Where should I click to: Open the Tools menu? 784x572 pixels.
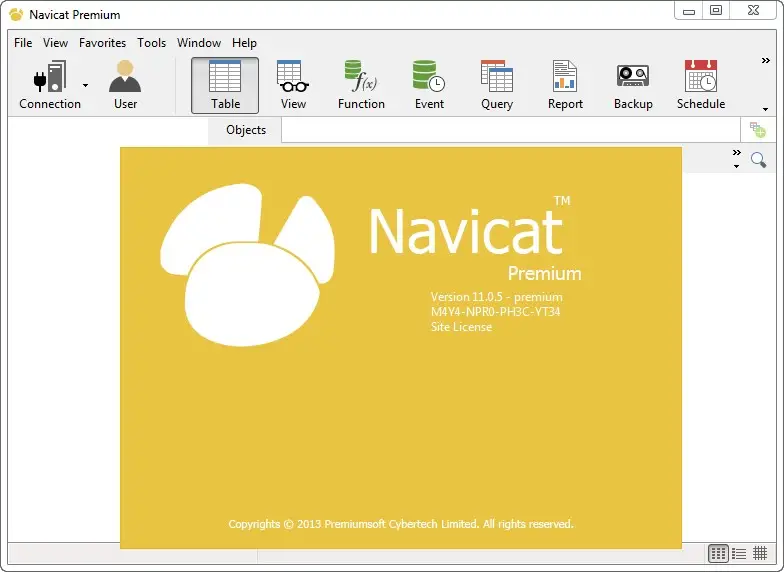point(152,43)
